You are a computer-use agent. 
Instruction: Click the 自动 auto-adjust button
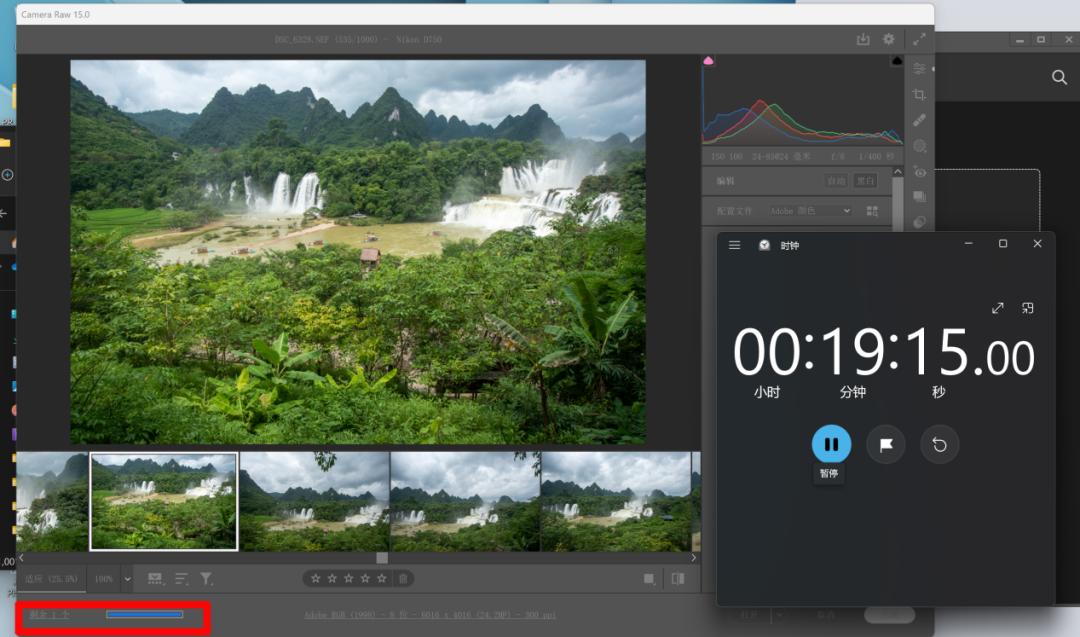(x=835, y=180)
